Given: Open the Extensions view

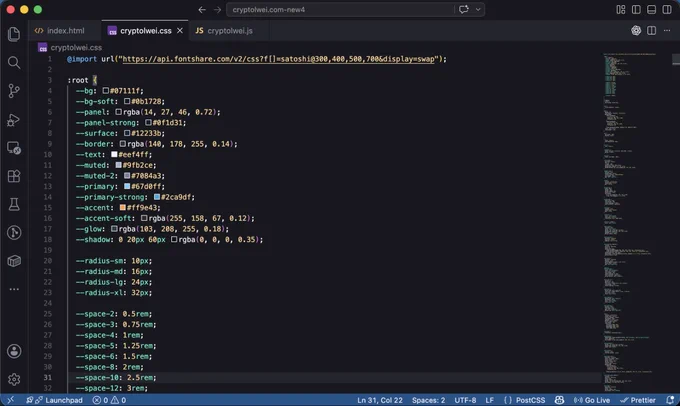Looking at the screenshot, I should (x=14, y=176).
